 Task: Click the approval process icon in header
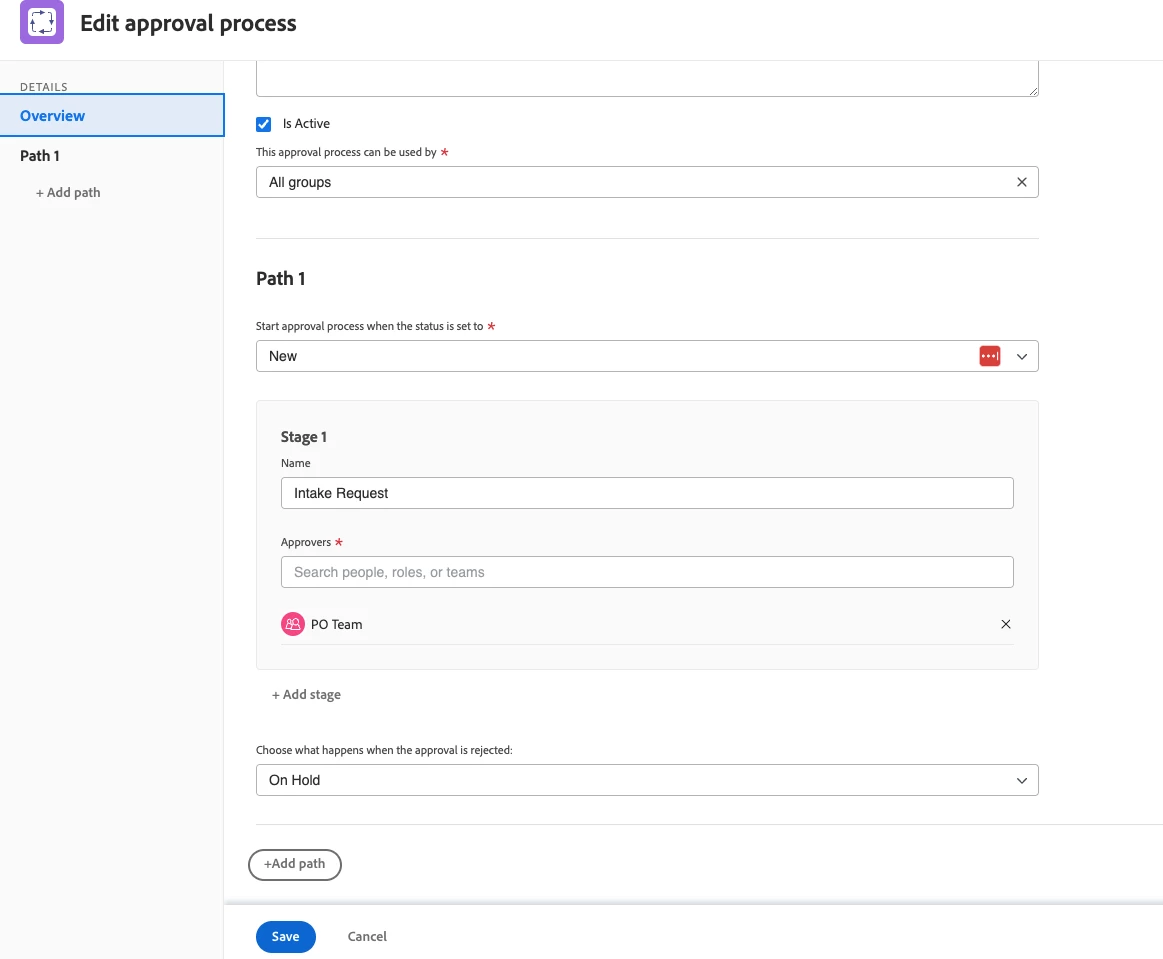[42, 23]
